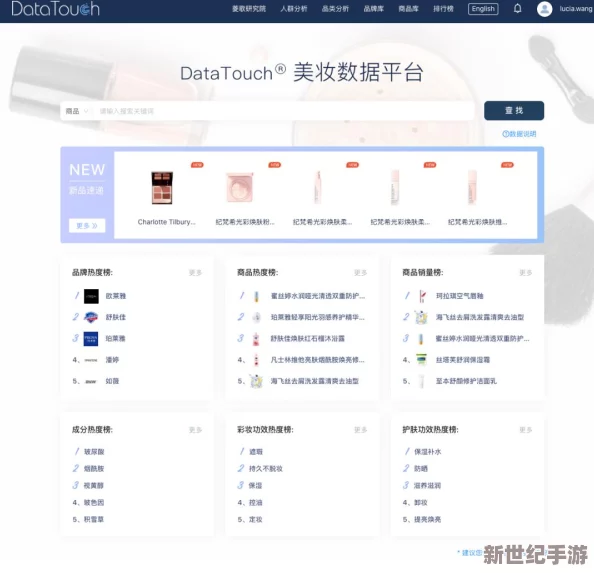Click the black logo of top-ranked brand
Image resolution: width=594 pixels, height=573 pixels.
click(91, 296)
